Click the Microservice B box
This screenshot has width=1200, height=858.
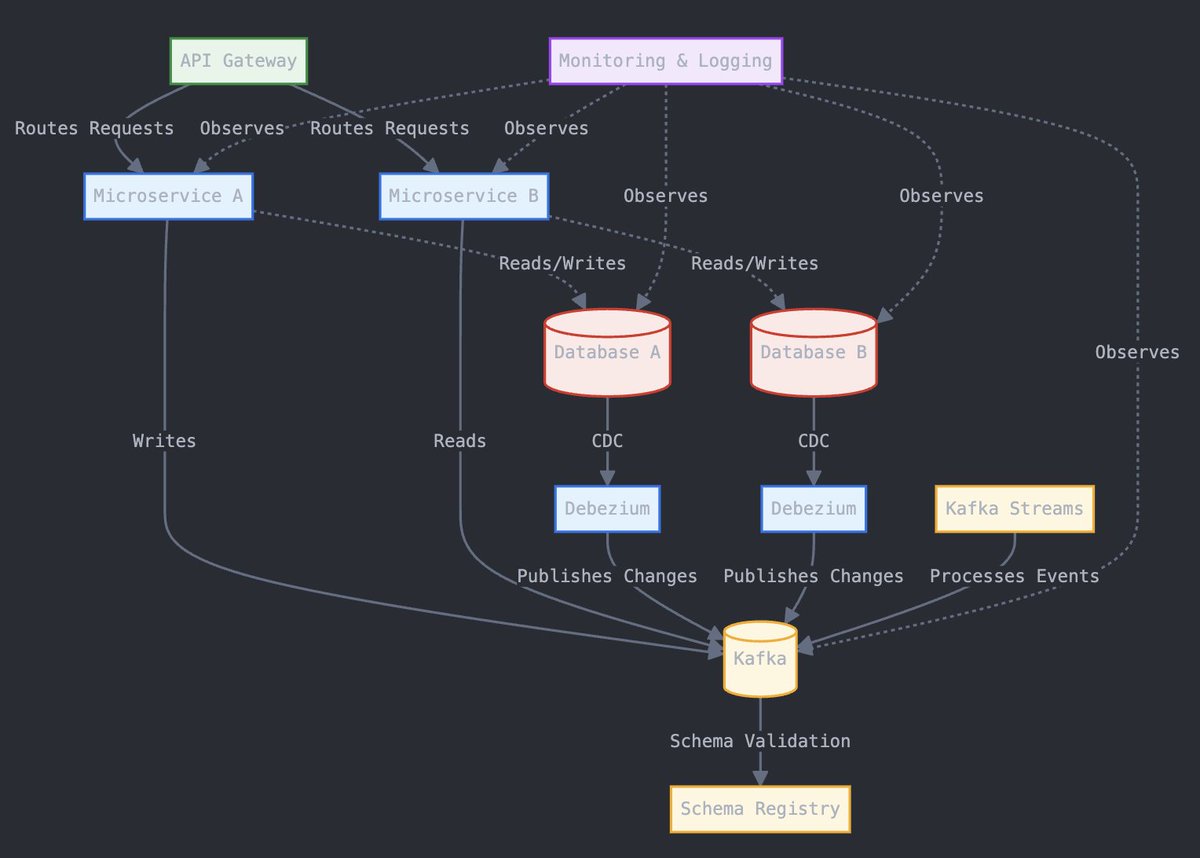click(463, 196)
